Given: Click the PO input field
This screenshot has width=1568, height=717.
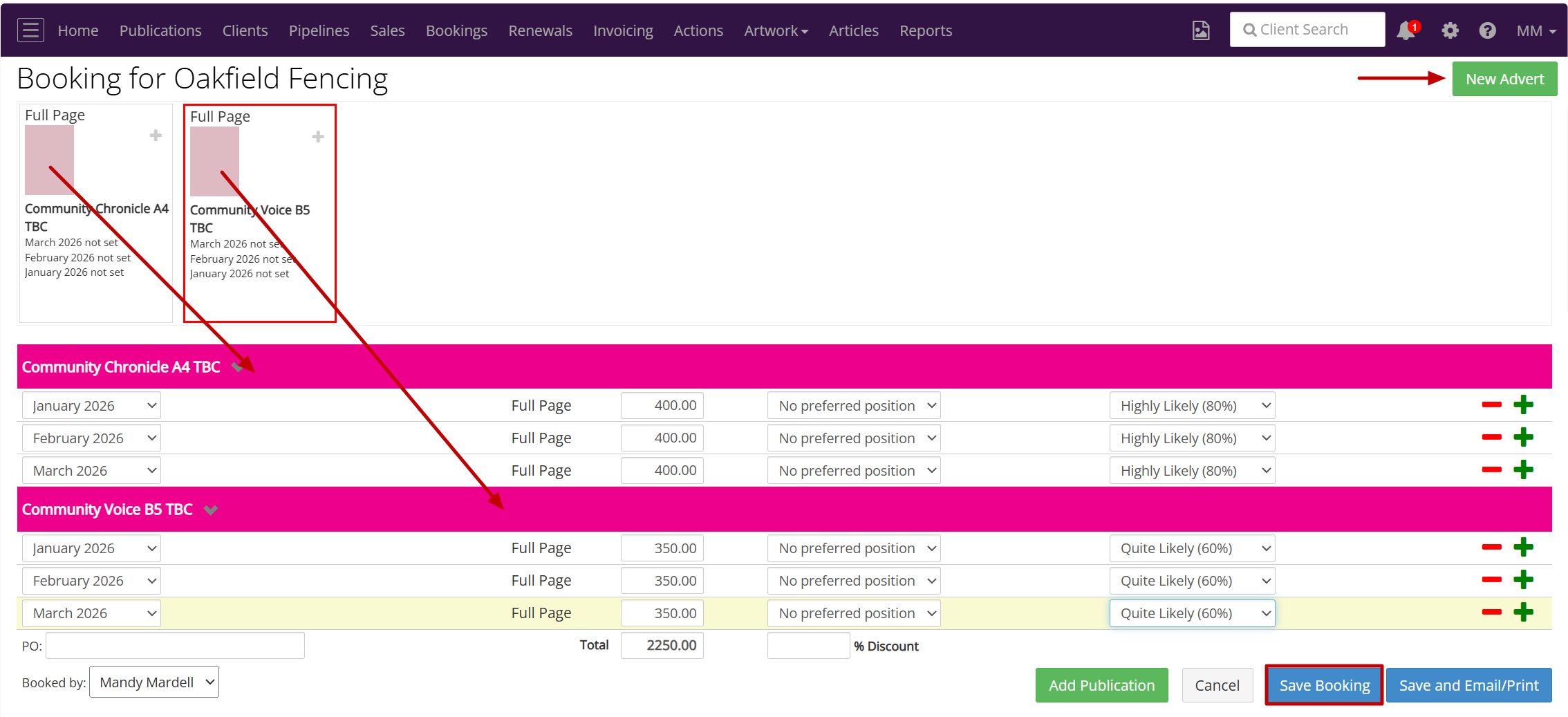Looking at the screenshot, I should click(175, 646).
